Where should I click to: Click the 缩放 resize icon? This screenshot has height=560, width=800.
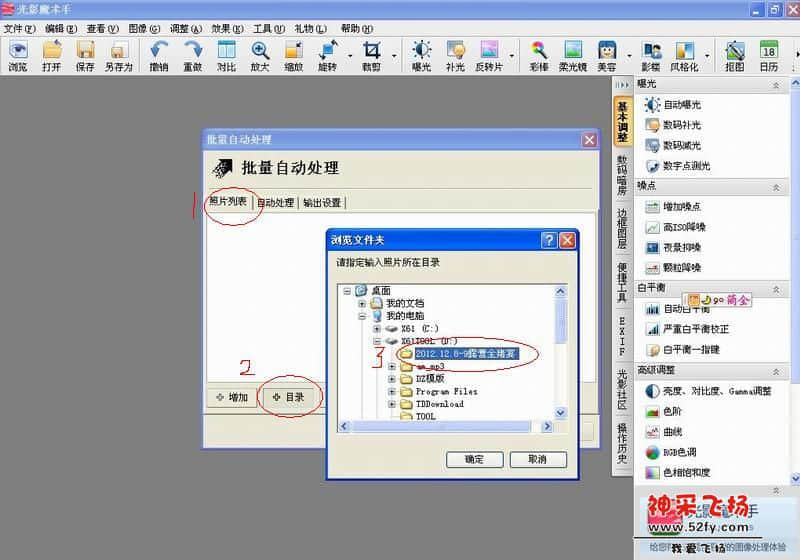[293, 56]
